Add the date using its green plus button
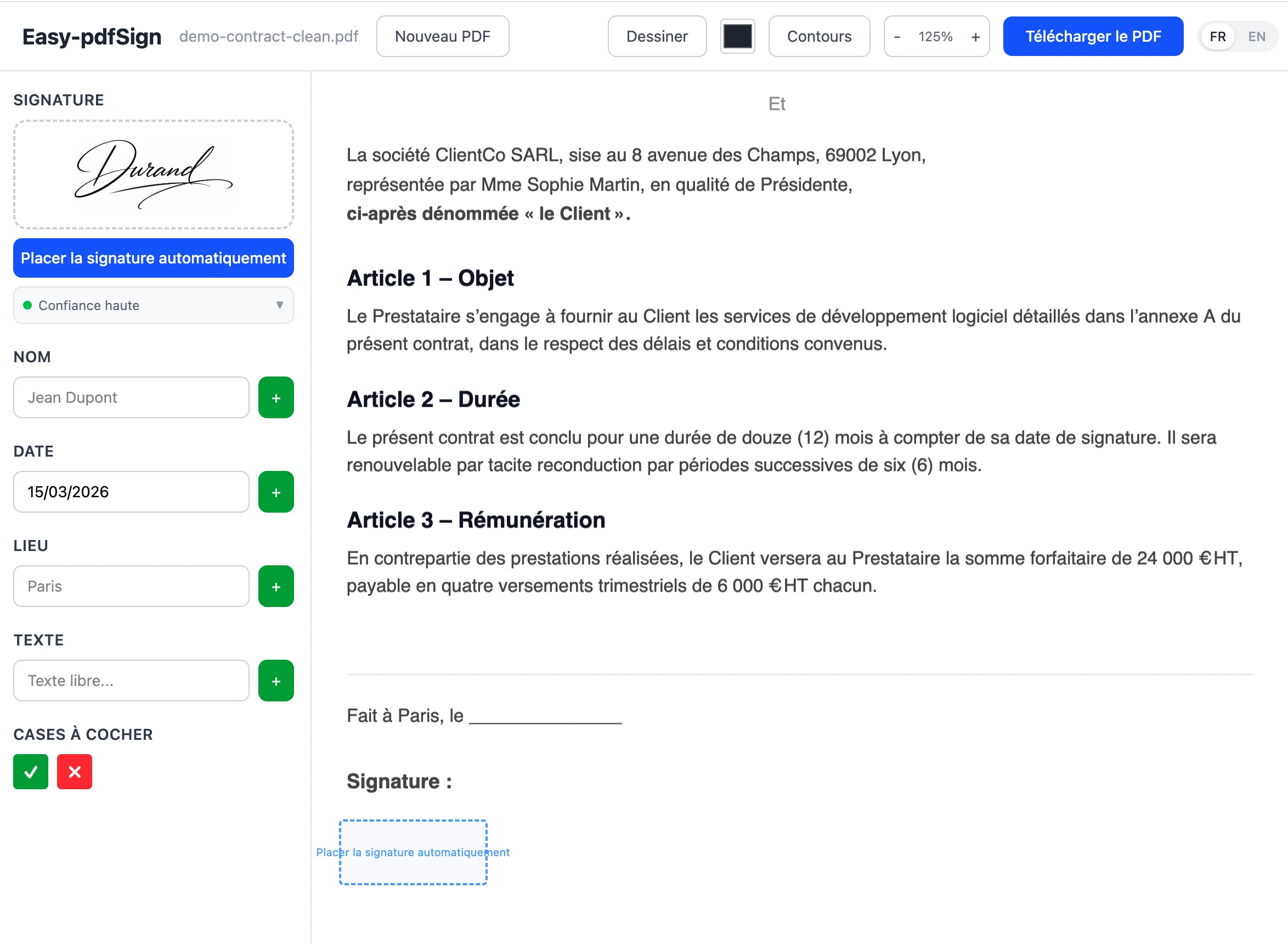 click(276, 492)
